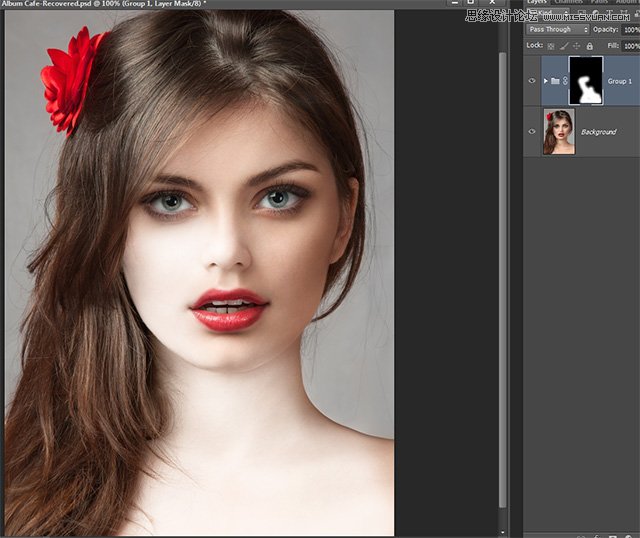Click the document scroll down arrow

point(502,532)
